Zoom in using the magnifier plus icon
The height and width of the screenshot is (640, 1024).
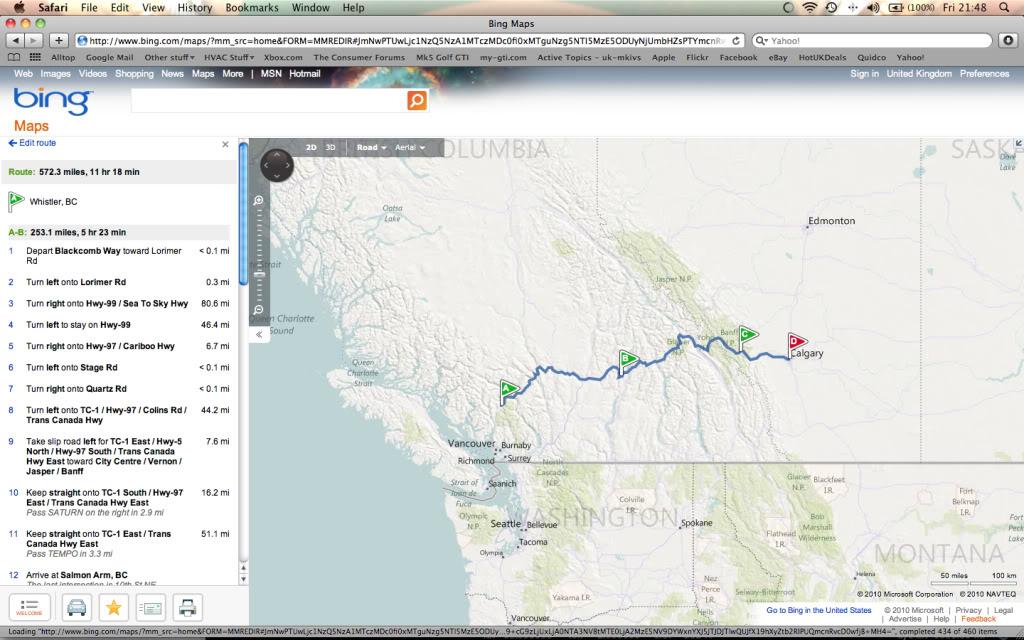(x=259, y=200)
